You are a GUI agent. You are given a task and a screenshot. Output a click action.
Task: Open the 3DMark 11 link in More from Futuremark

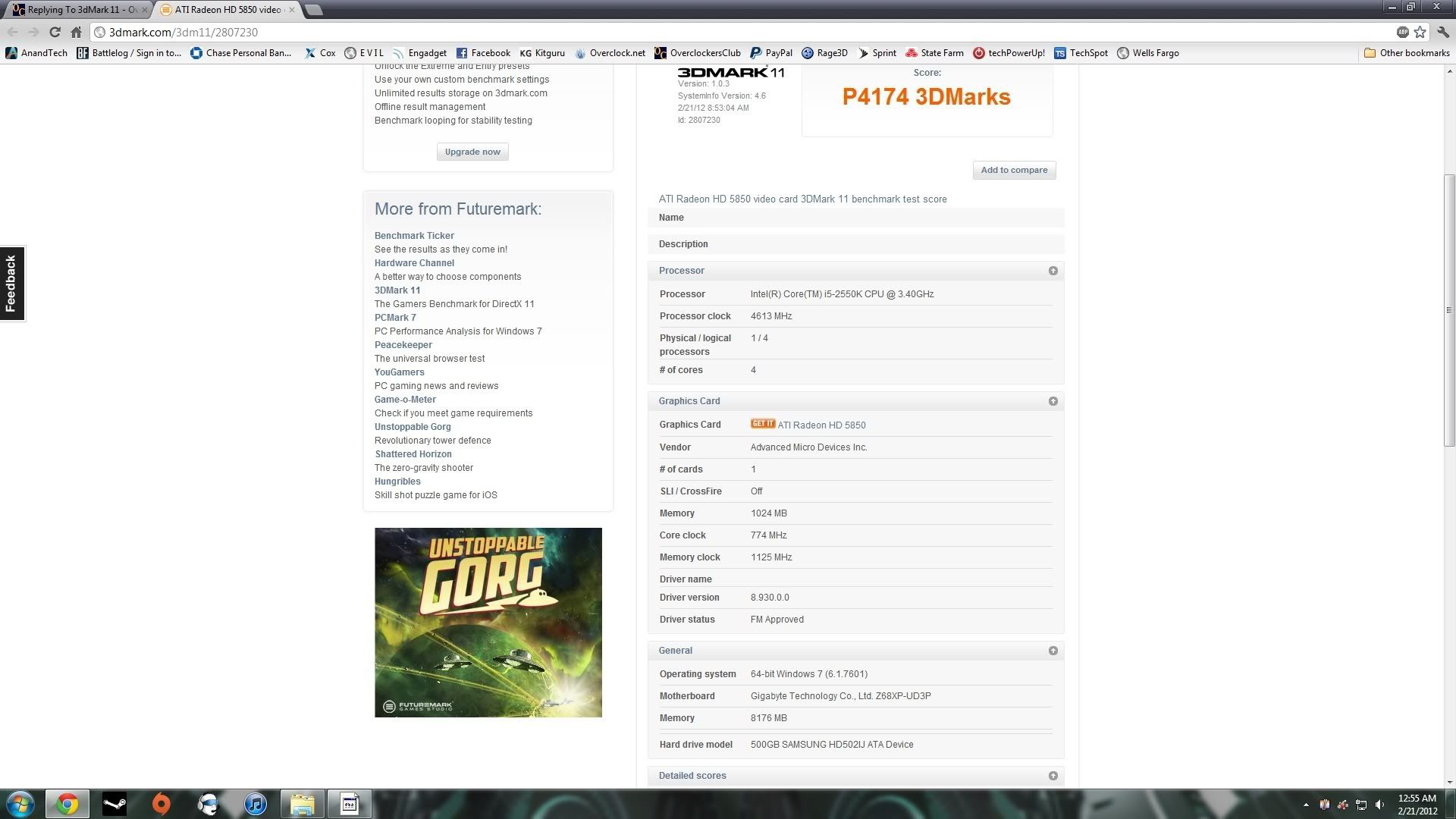point(397,290)
